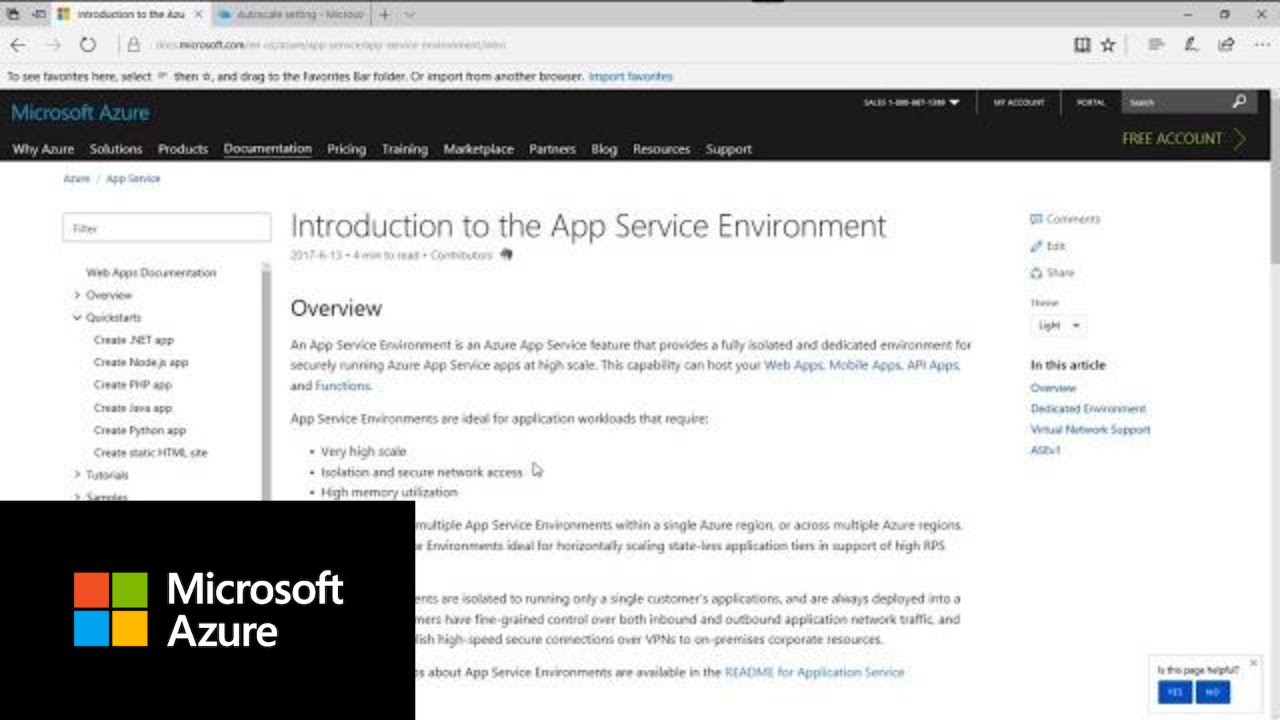The width and height of the screenshot is (1280, 720).
Task: Open the Hub lines icon in toolbar
Action: tap(1155, 45)
